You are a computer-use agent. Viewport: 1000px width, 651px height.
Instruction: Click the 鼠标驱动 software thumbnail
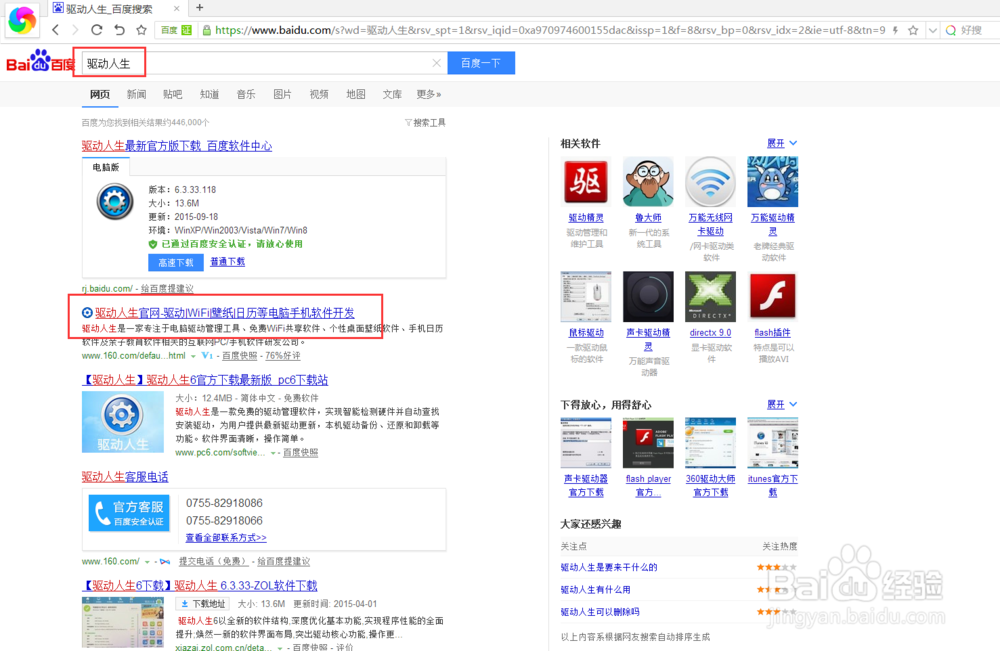[586, 296]
